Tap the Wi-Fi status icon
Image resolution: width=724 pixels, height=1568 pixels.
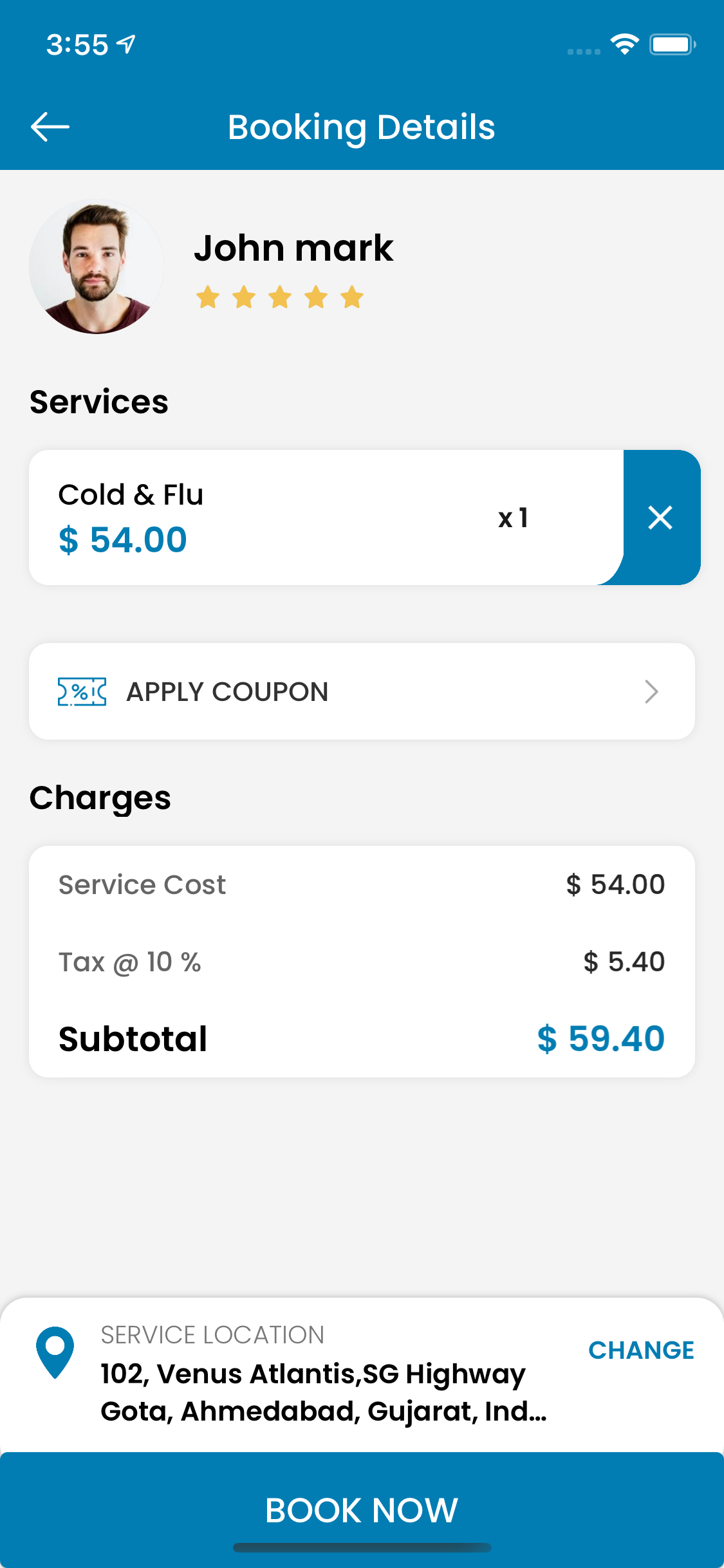tap(624, 44)
